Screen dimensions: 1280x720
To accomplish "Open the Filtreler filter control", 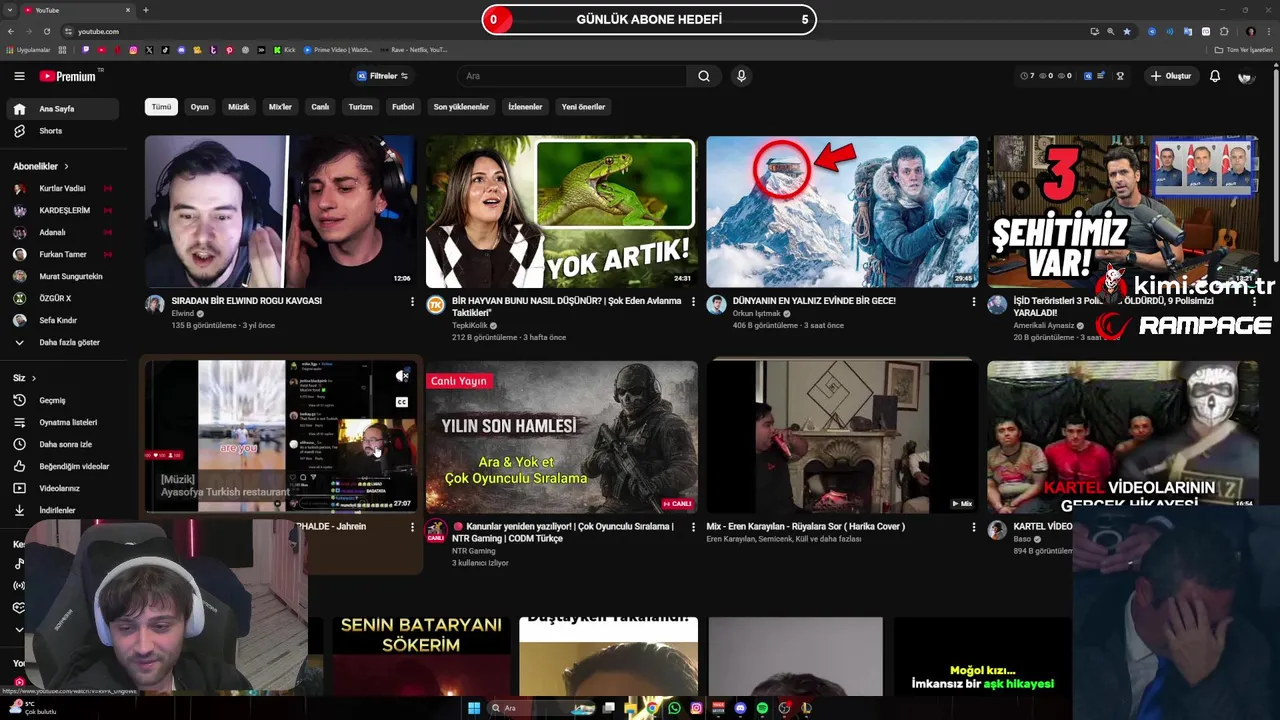I will [382, 76].
